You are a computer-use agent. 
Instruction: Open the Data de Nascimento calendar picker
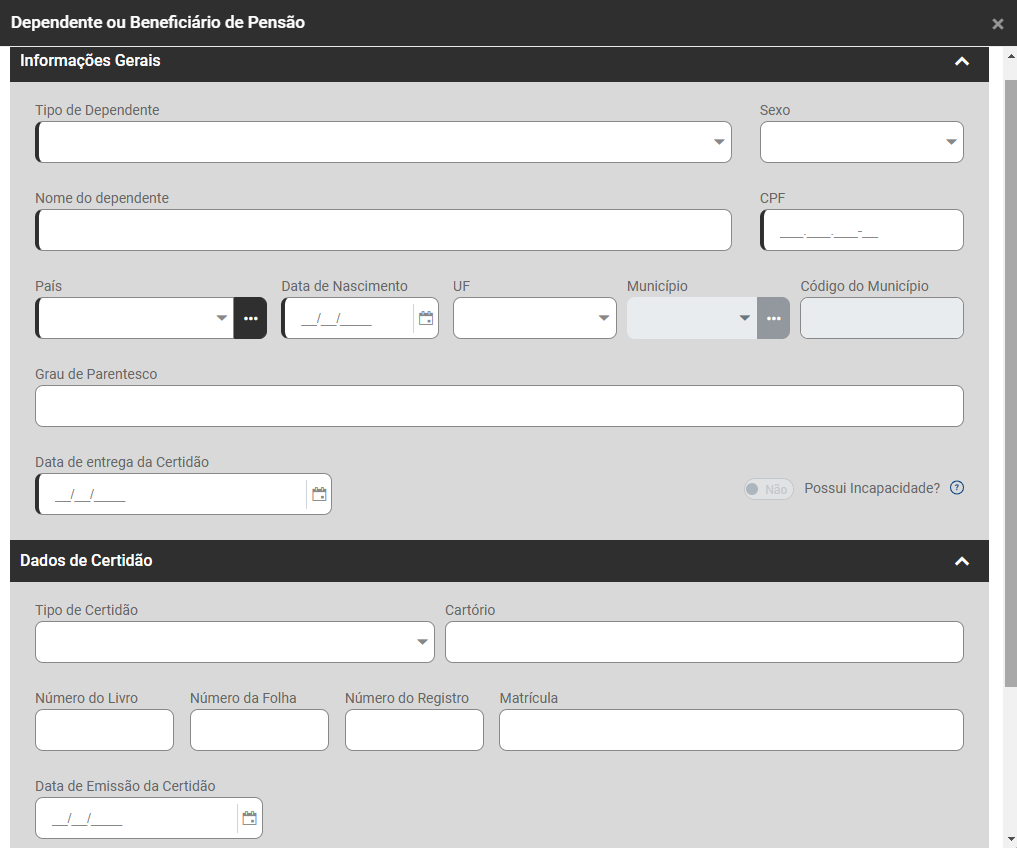tap(426, 318)
